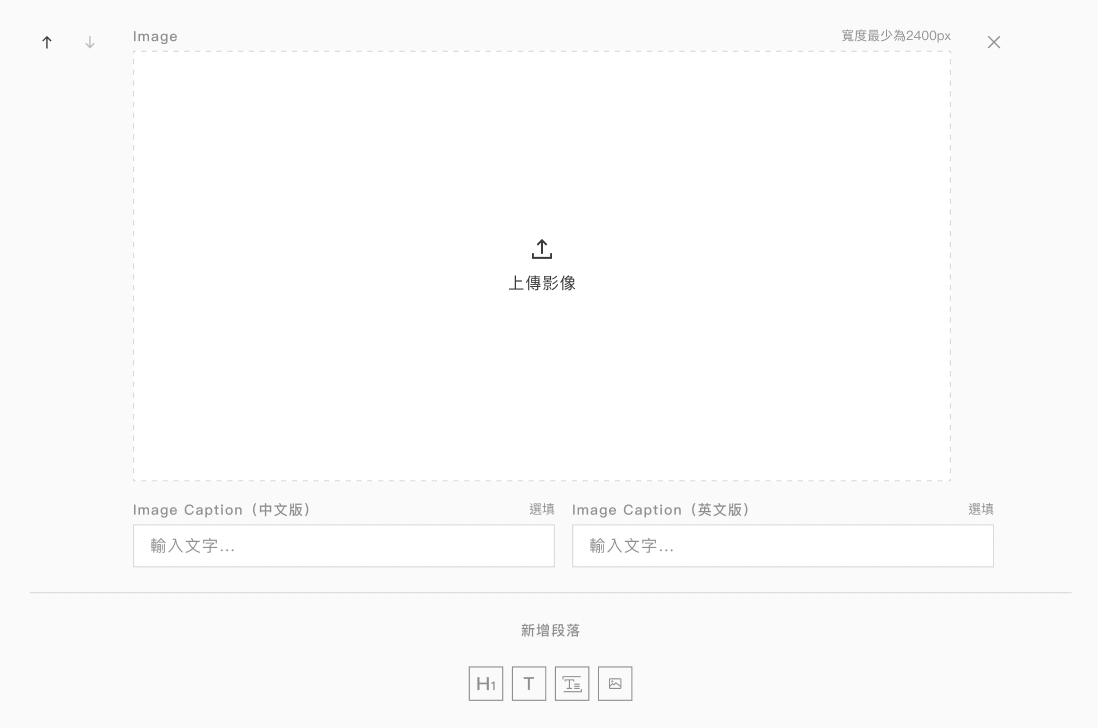The image size is (1098, 728).
Task: Move the Image block down
Action: point(89,42)
